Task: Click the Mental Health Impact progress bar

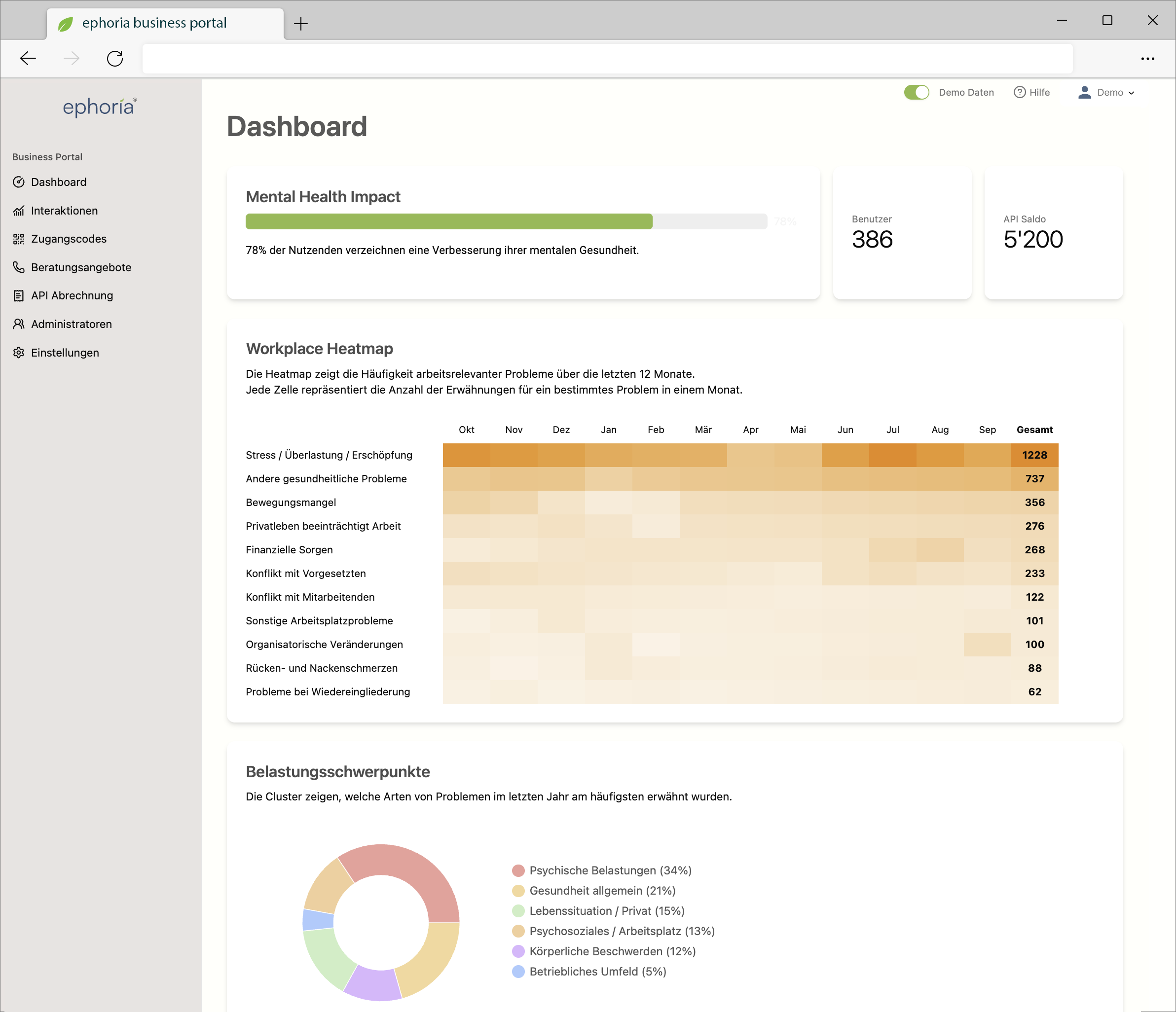Action: [506, 221]
